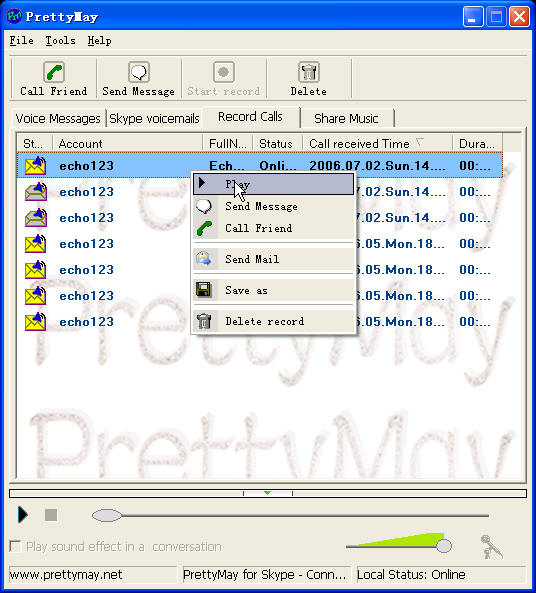Select the highlighted echo123 account name
Viewport: 536px width, 593px height.
87,166
